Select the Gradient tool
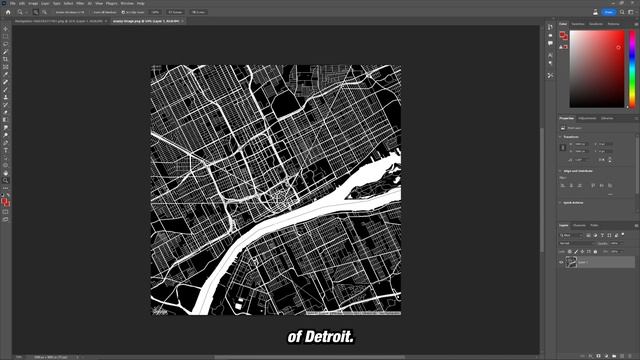The image size is (640, 360). tap(5, 120)
